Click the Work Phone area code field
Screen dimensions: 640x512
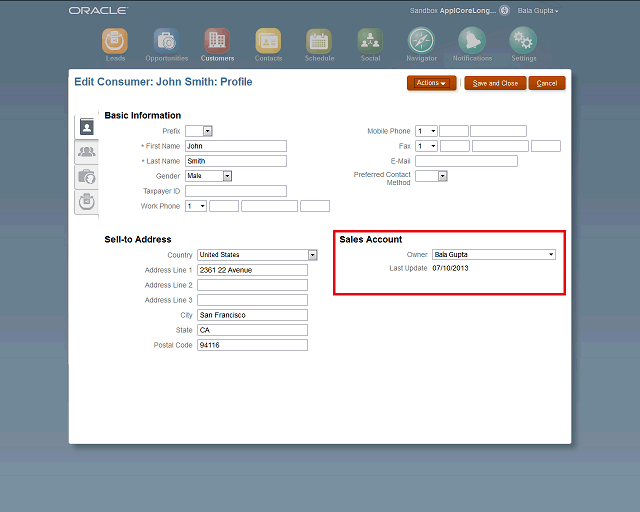(224, 206)
